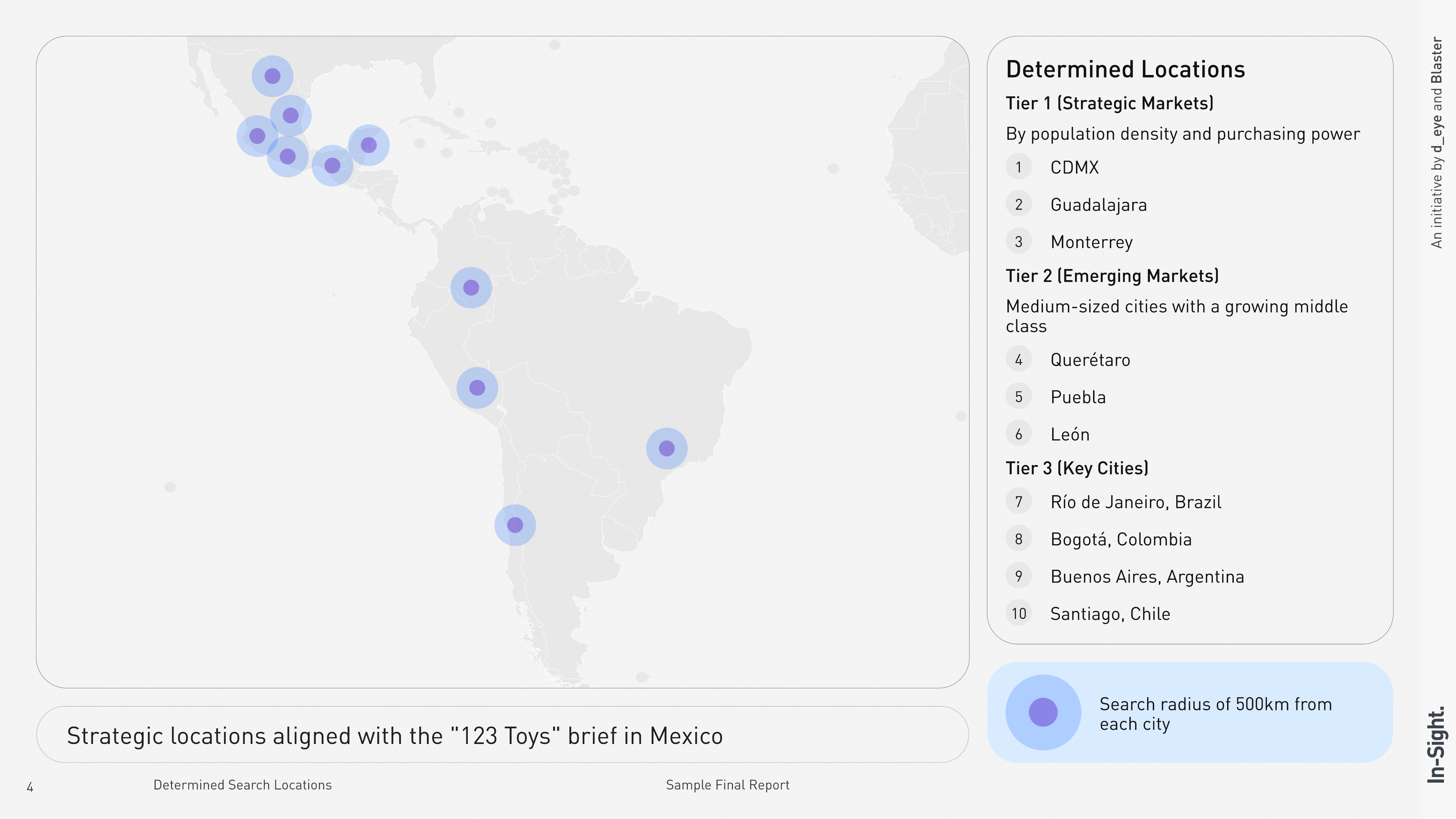Click the Santiago marker on Chile
Screen dimensions: 1456x819
point(515,525)
